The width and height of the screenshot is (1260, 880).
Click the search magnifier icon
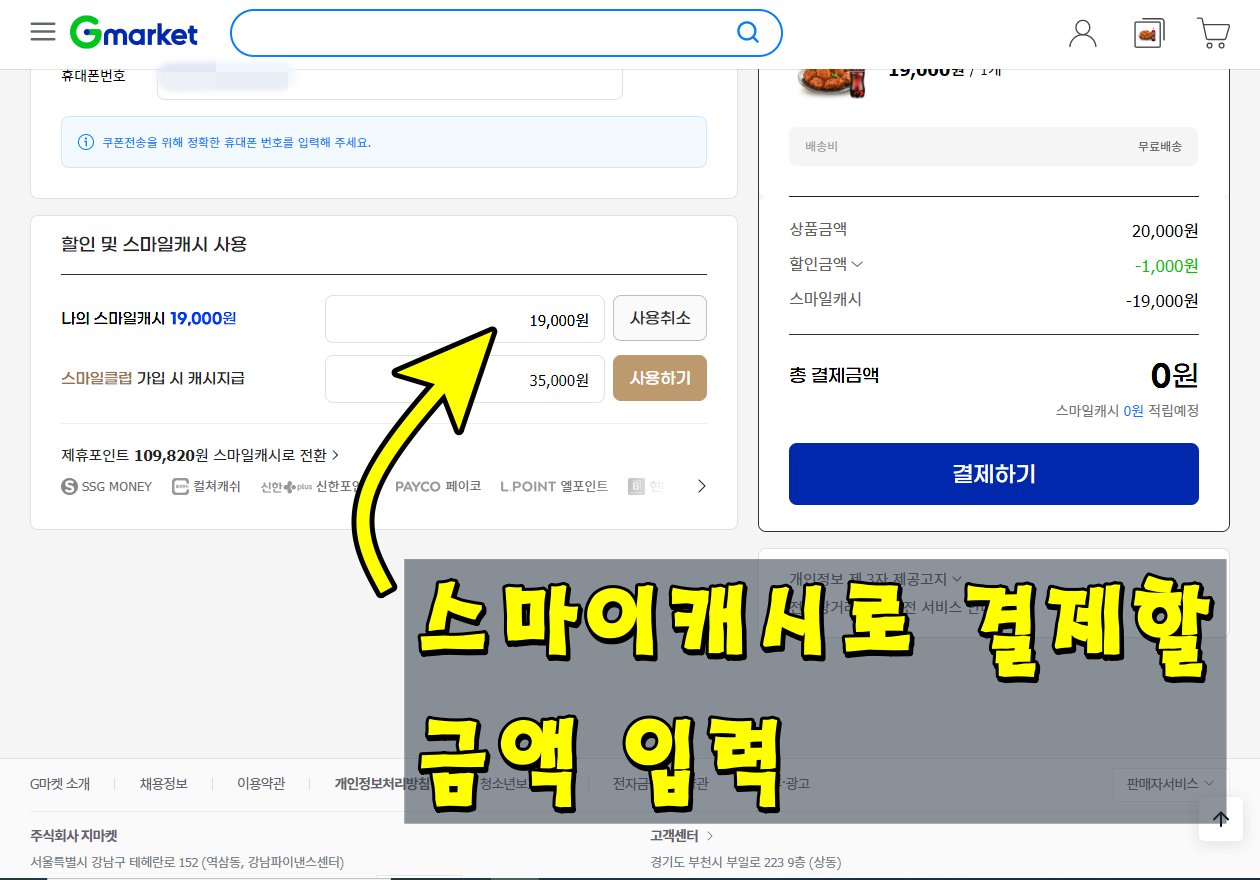747,33
